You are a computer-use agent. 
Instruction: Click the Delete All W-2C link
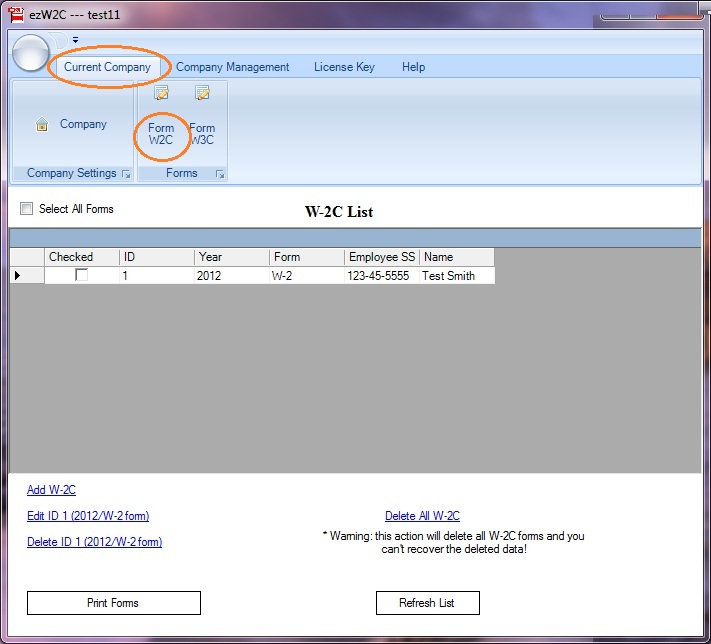click(422, 516)
